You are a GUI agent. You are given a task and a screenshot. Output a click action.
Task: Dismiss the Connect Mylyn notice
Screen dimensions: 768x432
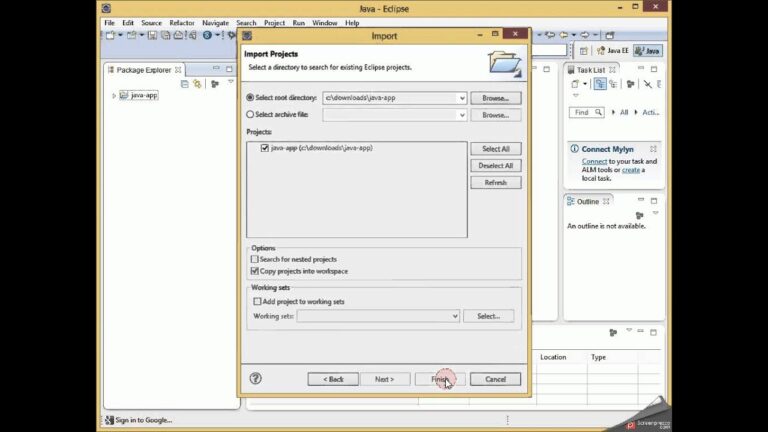pyautogui.click(x=653, y=149)
